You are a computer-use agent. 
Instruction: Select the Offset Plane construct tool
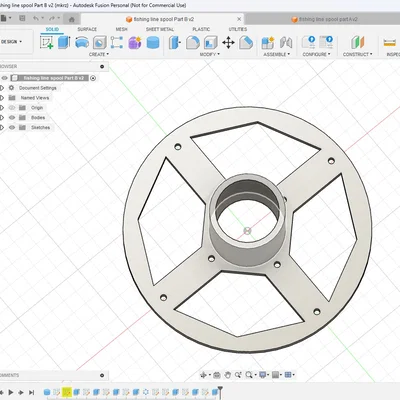click(x=358, y=43)
